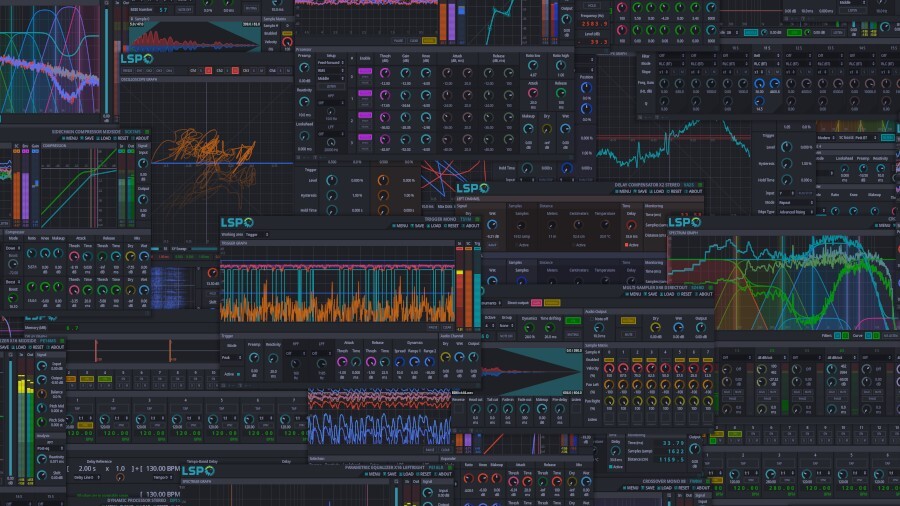Click the Multi-Sampler Time drifting knob
The width and height of the screenshot is (900, 506).
[550, 328]
